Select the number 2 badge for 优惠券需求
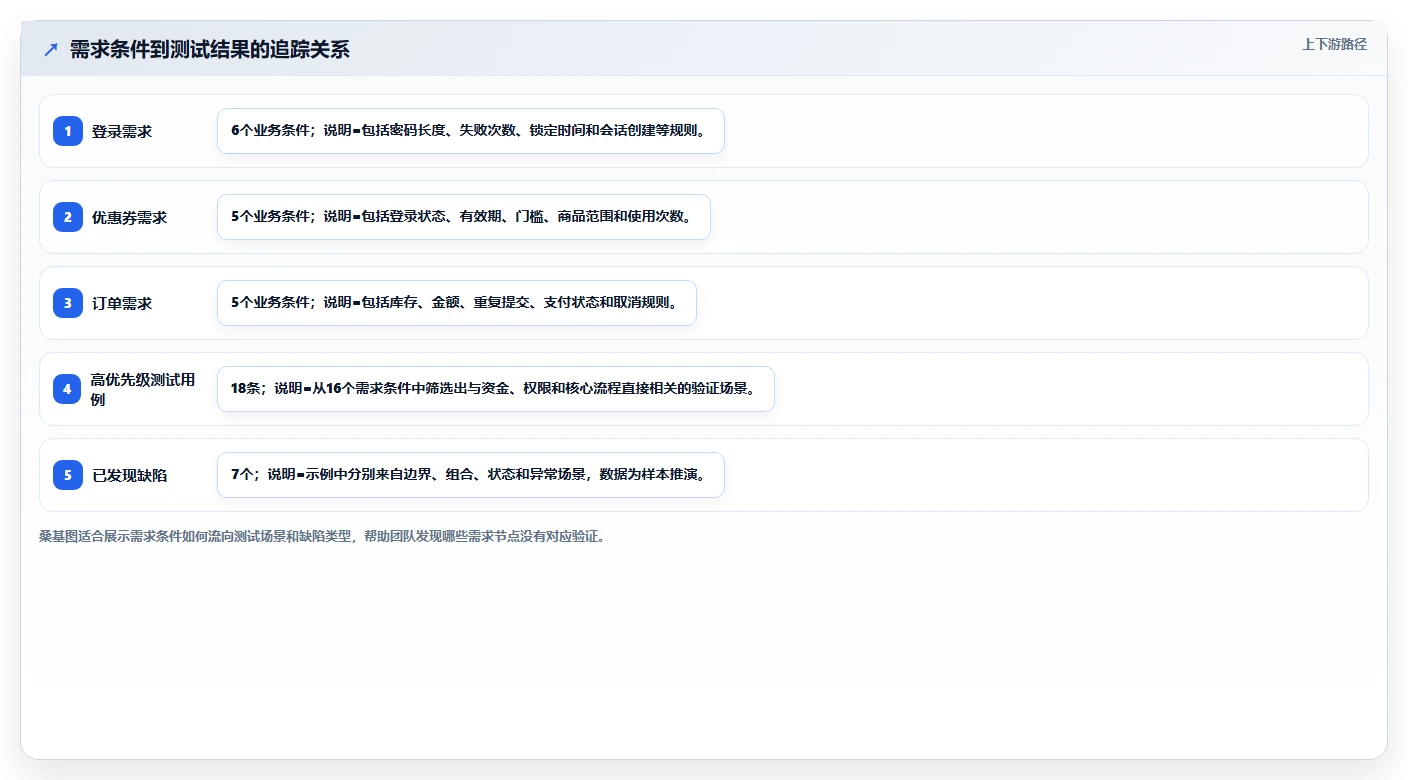This screenshot has width=1408, height=780. pyautogui.click(x=68, y=216)
